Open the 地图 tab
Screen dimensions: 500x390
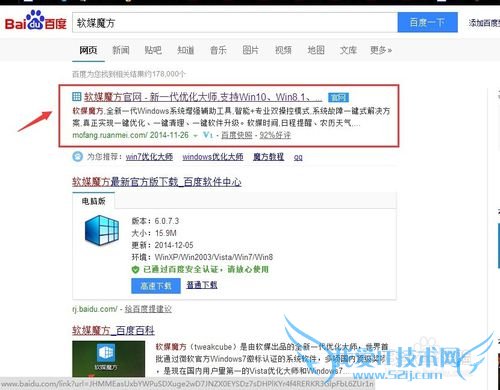pos(316,50)
